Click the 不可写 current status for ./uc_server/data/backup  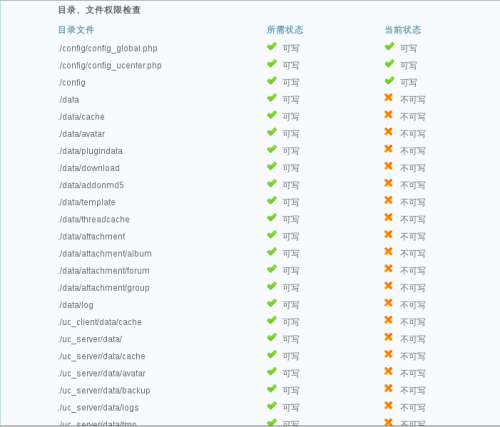(413, 390)
